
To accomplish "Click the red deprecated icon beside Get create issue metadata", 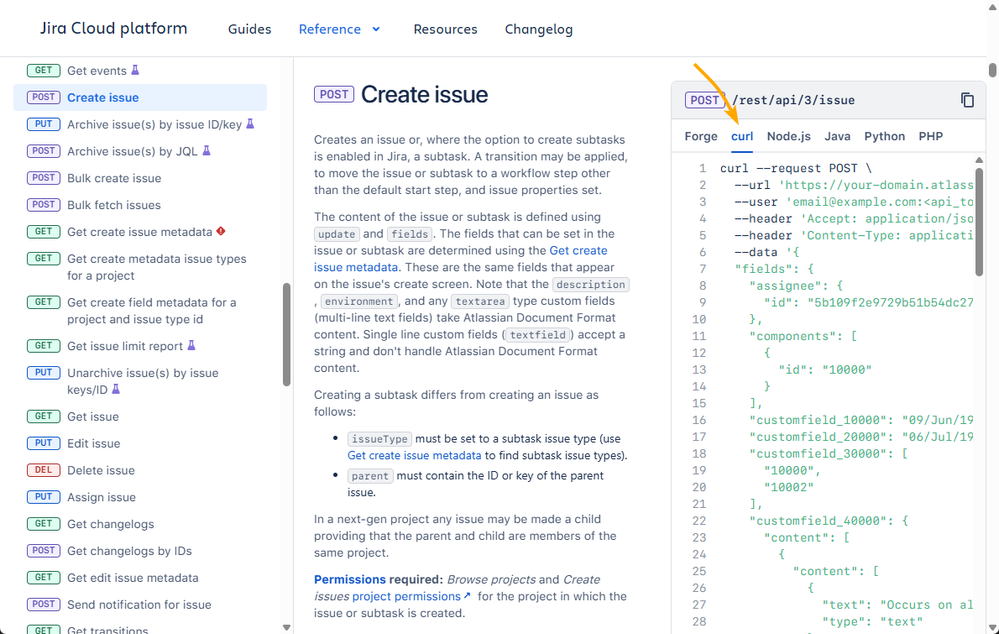I will coord(221,231).
